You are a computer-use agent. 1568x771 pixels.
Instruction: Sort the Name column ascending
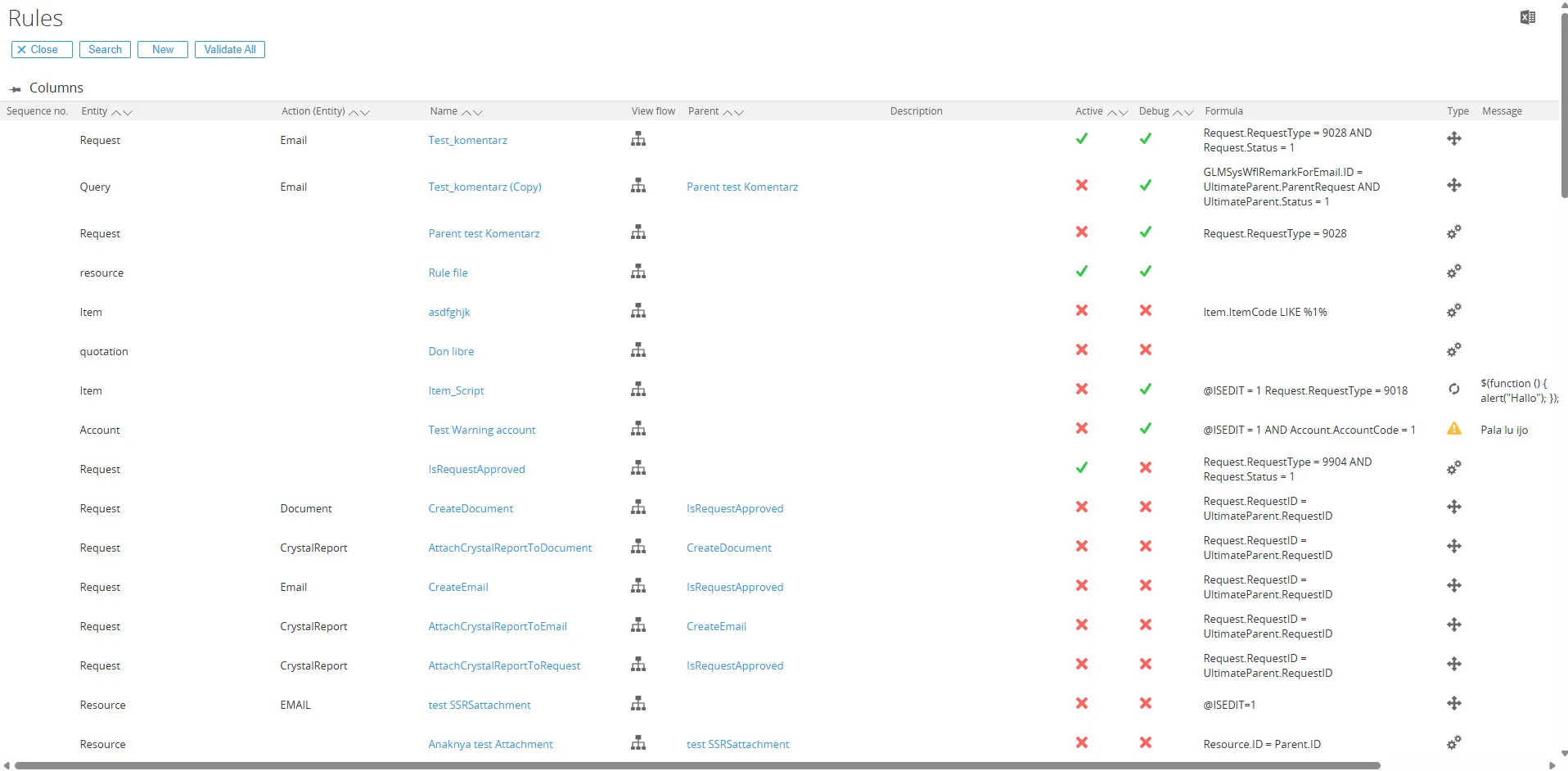pyautogui.click(x=466, y=113)
